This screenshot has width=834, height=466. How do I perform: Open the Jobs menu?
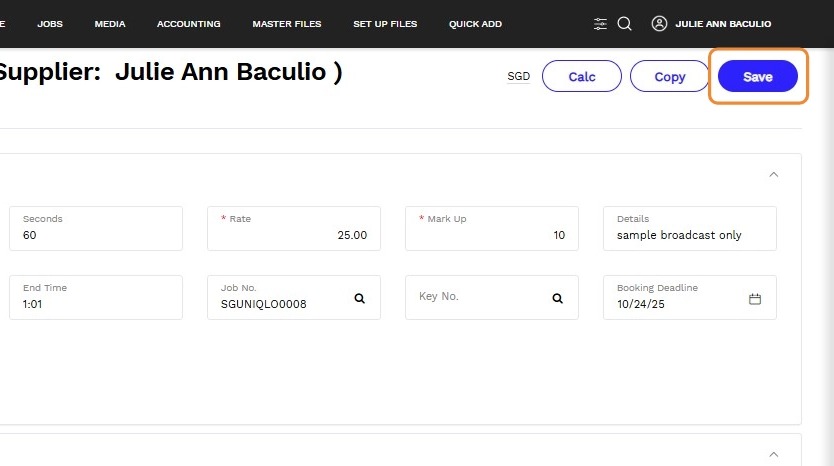50,24
